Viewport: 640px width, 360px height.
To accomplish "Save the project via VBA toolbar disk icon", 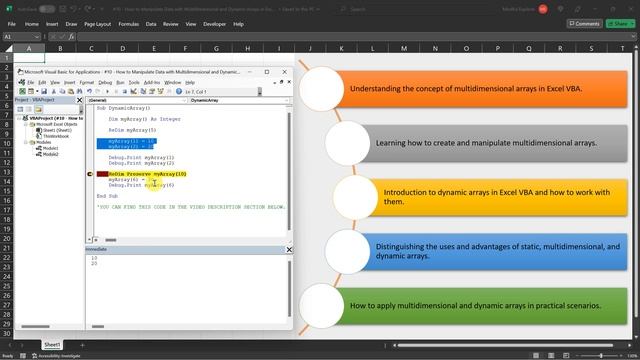I will click(x=44, y=91).
